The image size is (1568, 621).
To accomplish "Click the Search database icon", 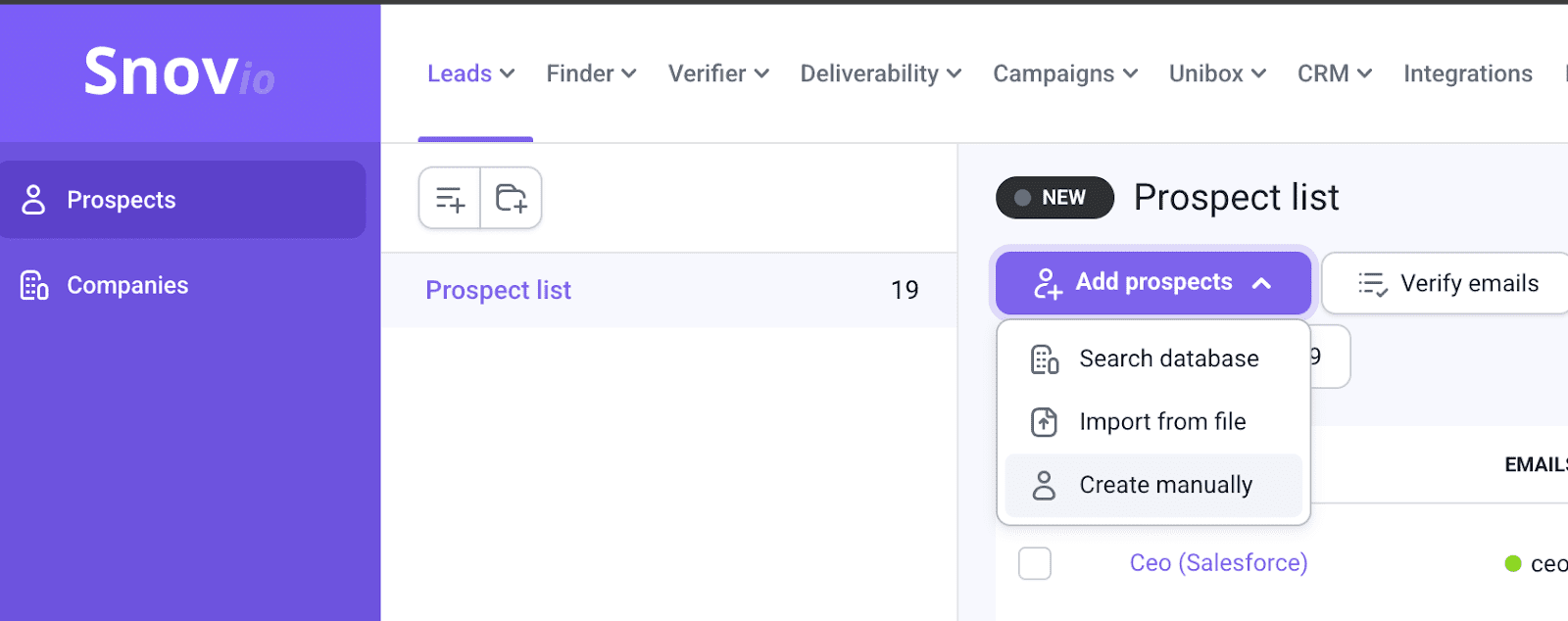I will [x=1045, y=359].
